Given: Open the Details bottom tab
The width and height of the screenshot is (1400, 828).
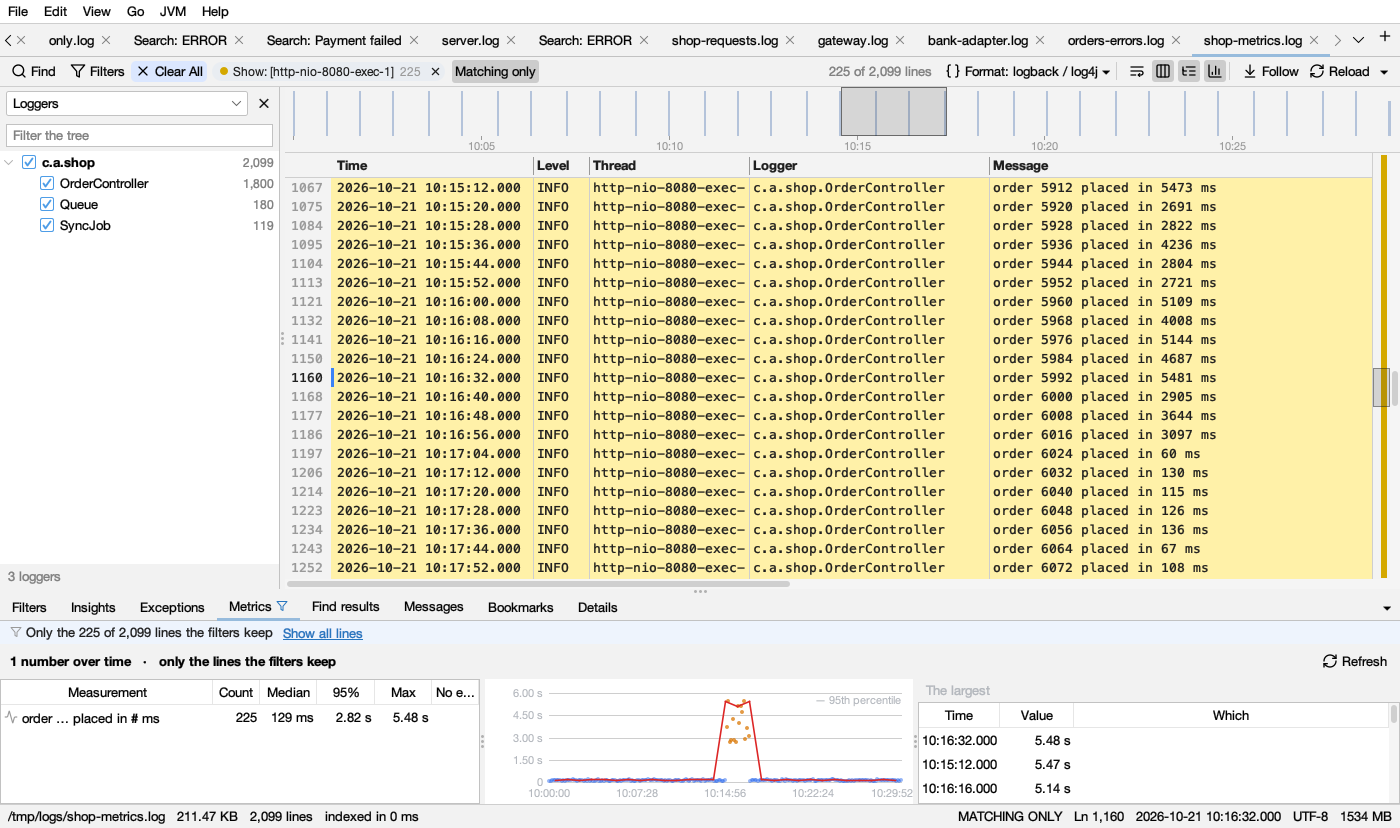Looking at the screenshot, I should (597, 607).
